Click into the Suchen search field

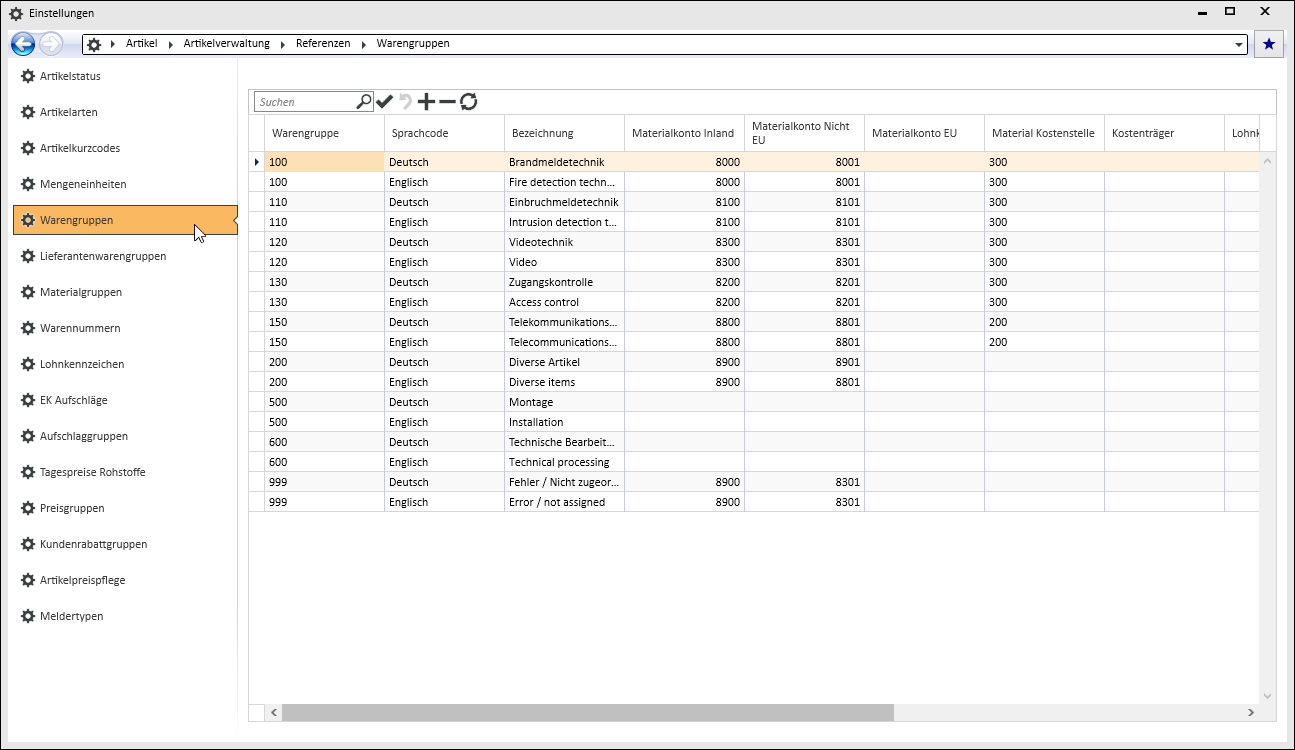click(305, 101)
